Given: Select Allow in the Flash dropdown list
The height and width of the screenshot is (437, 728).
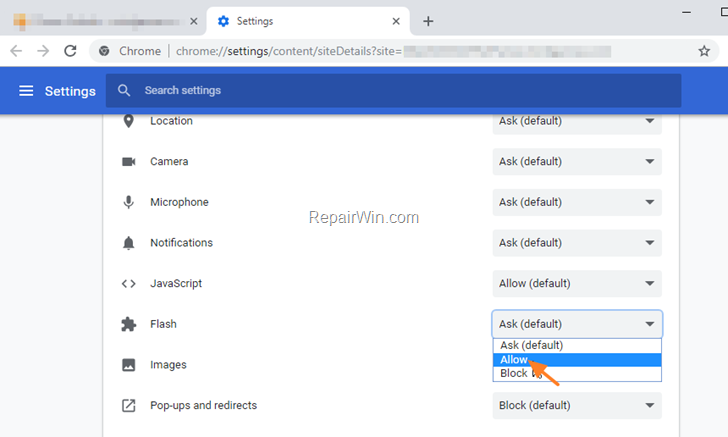Looking at the screenshot, I should coord(577,360).
